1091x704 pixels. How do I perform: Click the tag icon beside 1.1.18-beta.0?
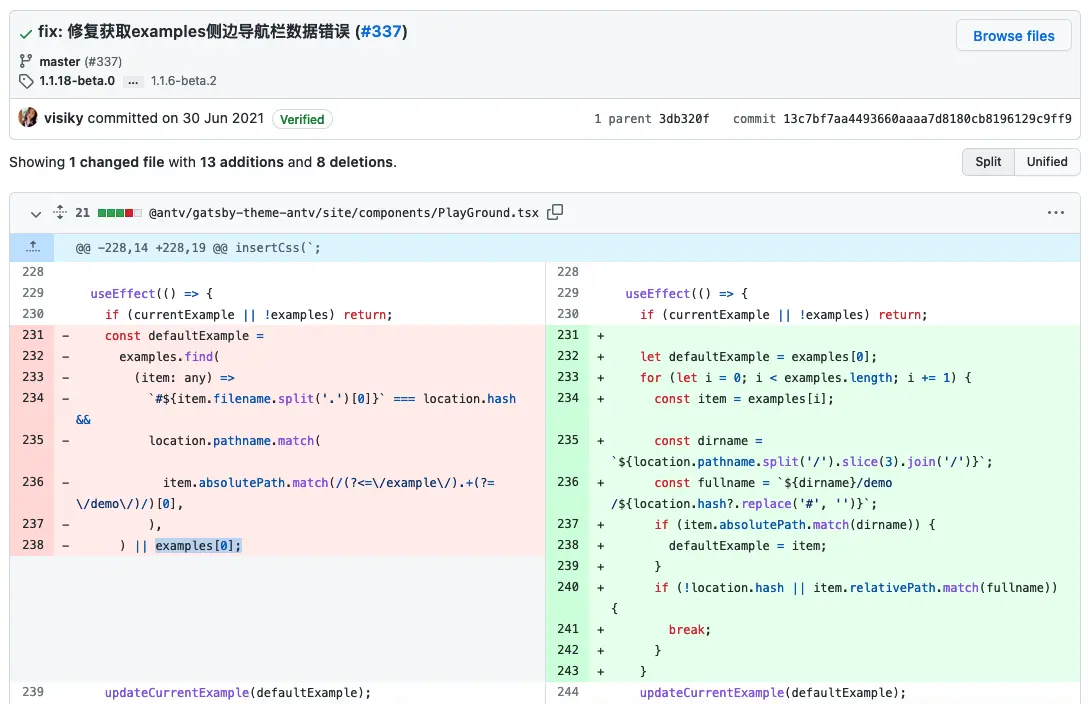[x=26, y=81]
